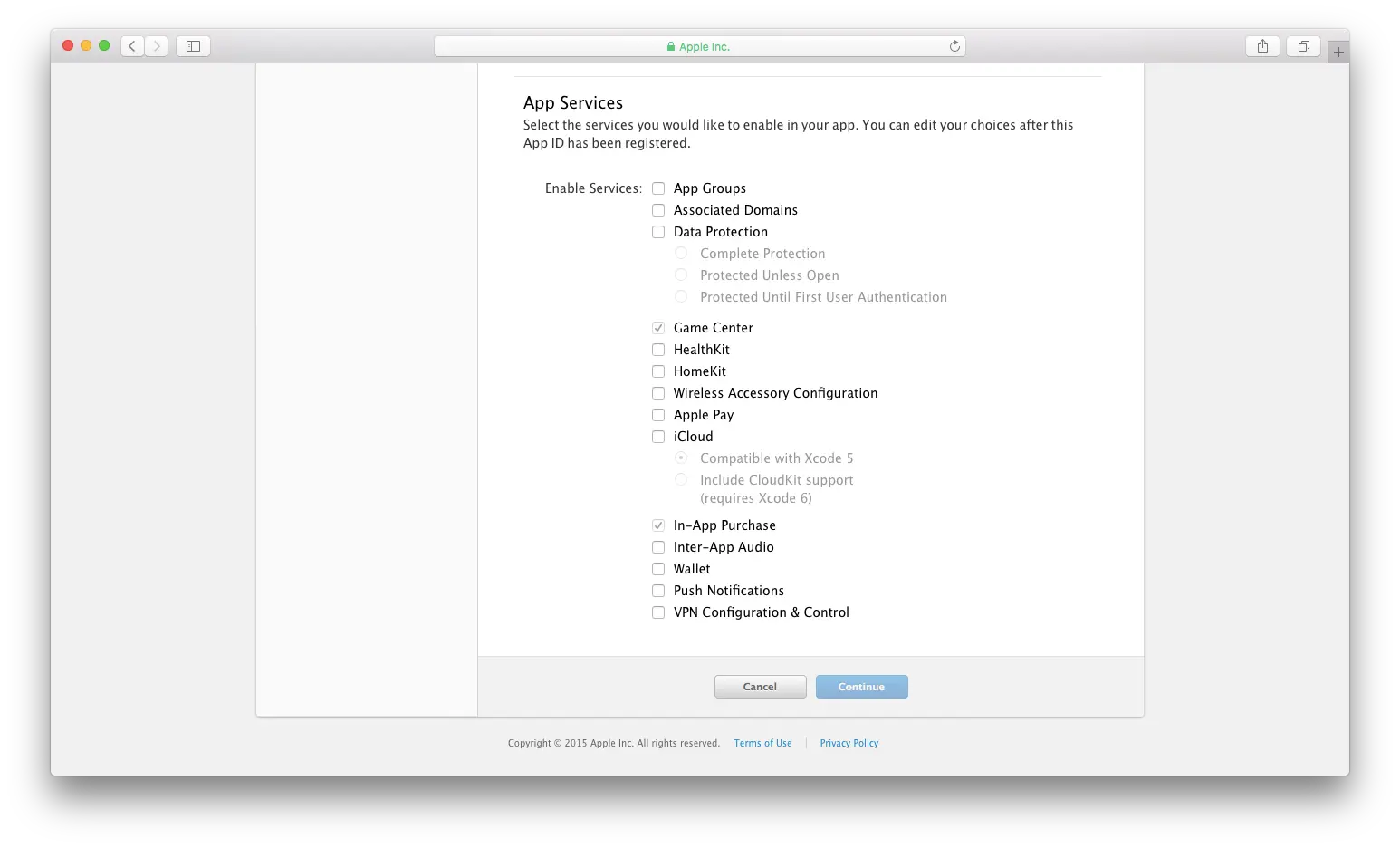Minimize Safari window with yellow button
This screenshot has height=848, width=1400.
[x=86, y=45]
